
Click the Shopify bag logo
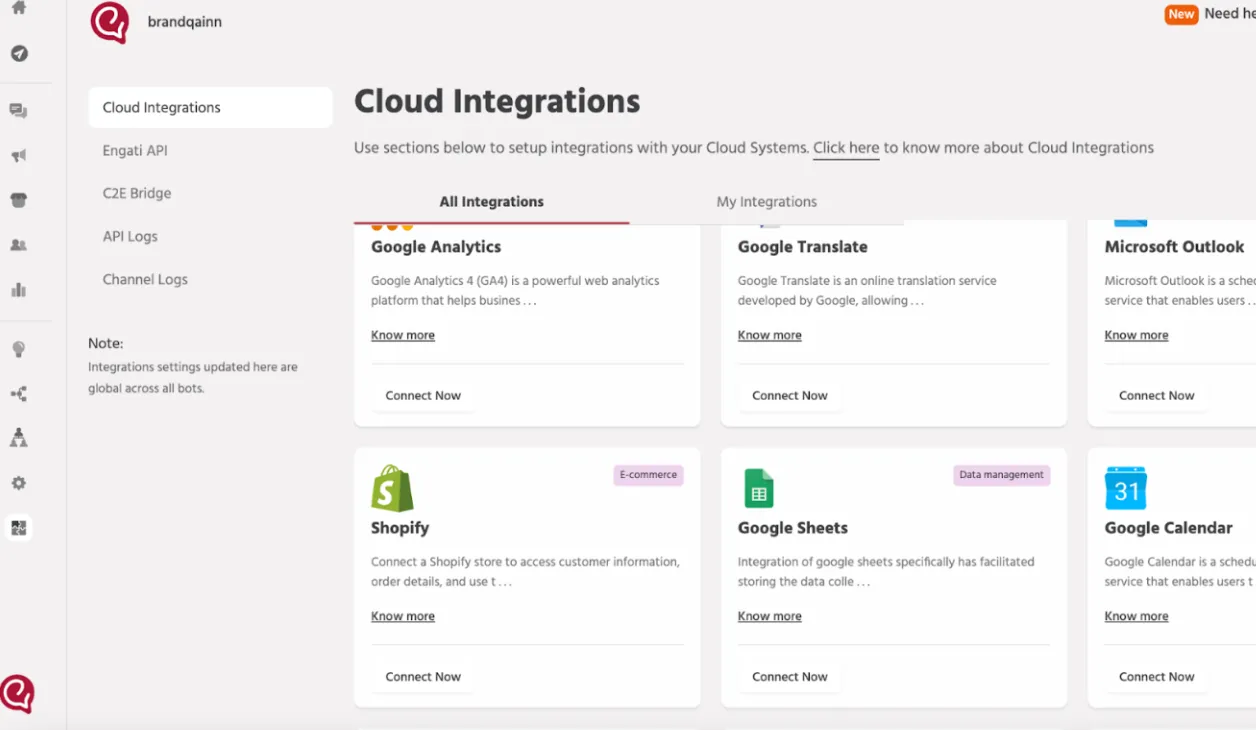392,488
